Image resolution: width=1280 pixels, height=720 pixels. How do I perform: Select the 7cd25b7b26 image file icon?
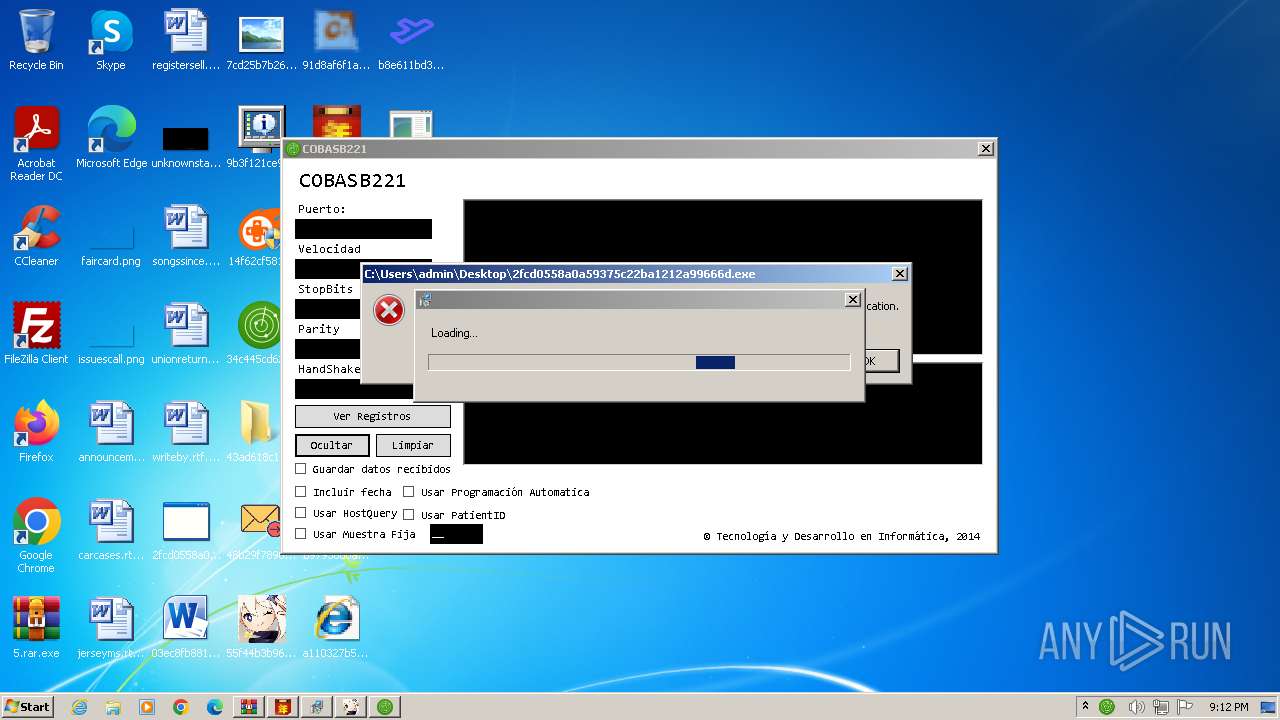click(261, 40)
